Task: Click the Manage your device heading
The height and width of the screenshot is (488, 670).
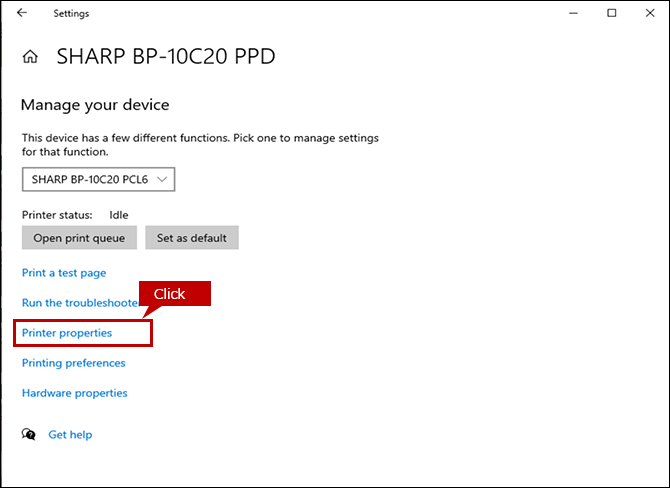Action: tap(95, 105)
